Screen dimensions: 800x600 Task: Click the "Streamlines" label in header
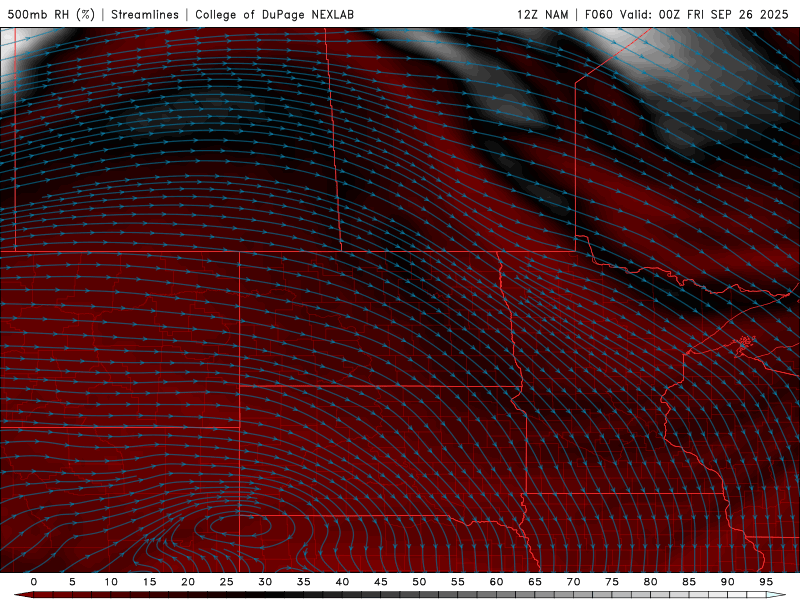pyautogui.click(x=145, y=14)
